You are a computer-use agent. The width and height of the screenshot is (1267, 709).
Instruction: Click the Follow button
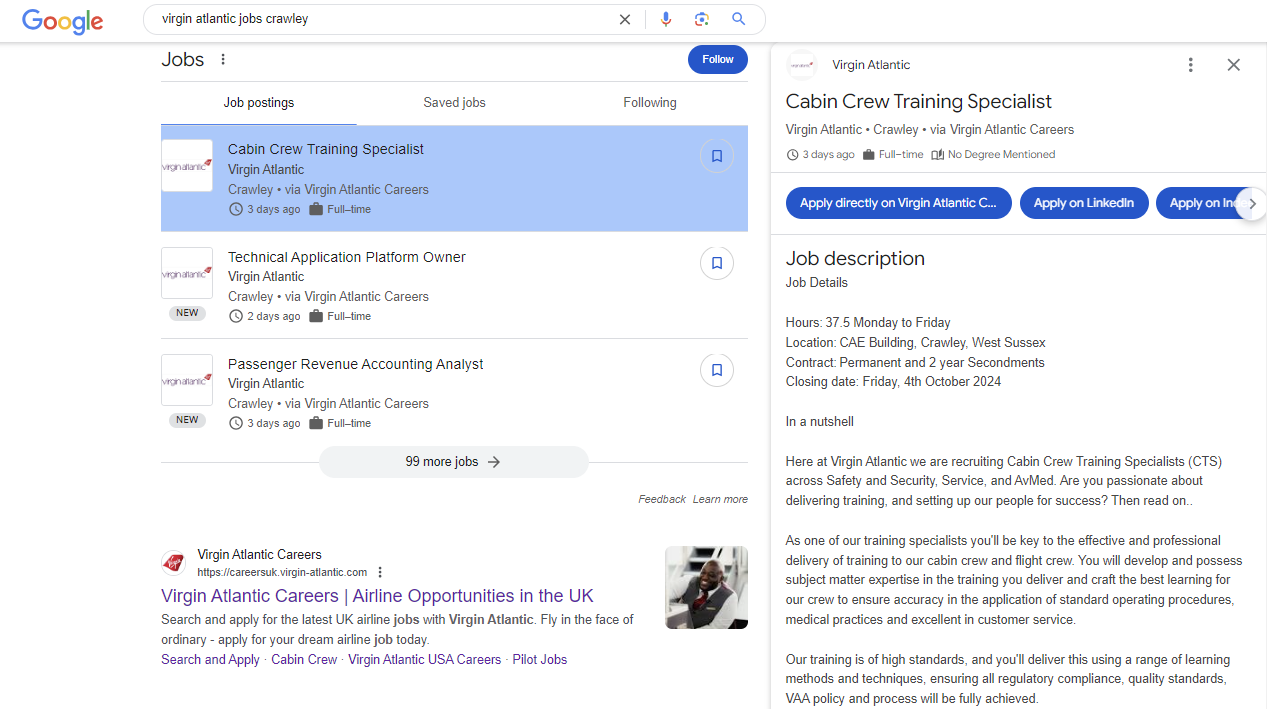coord(718,59)
